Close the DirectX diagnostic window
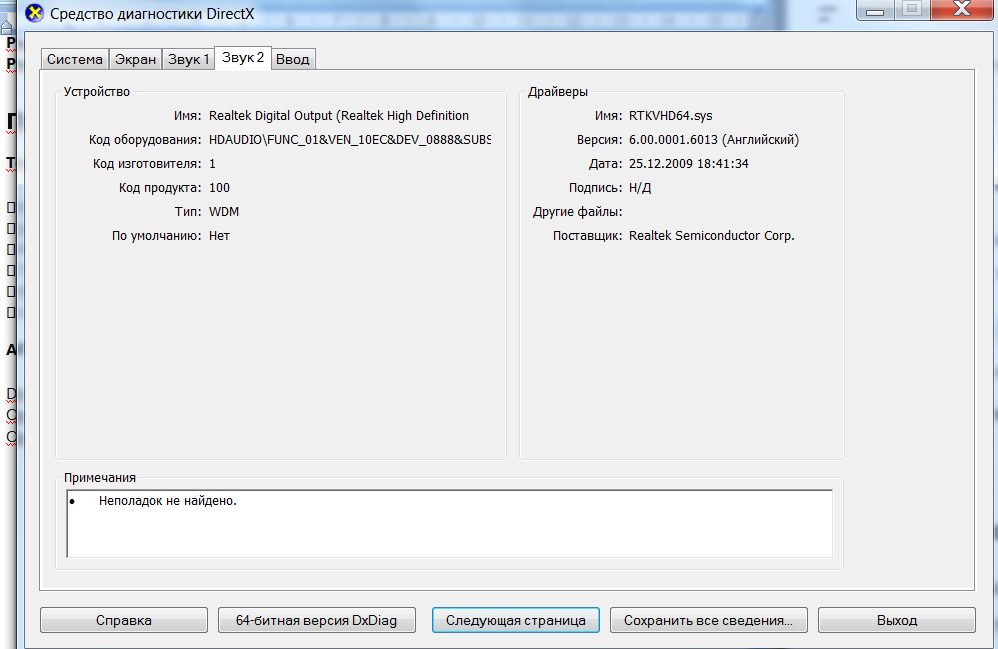Viewport: 998px width, 649px height. point(962,10)
